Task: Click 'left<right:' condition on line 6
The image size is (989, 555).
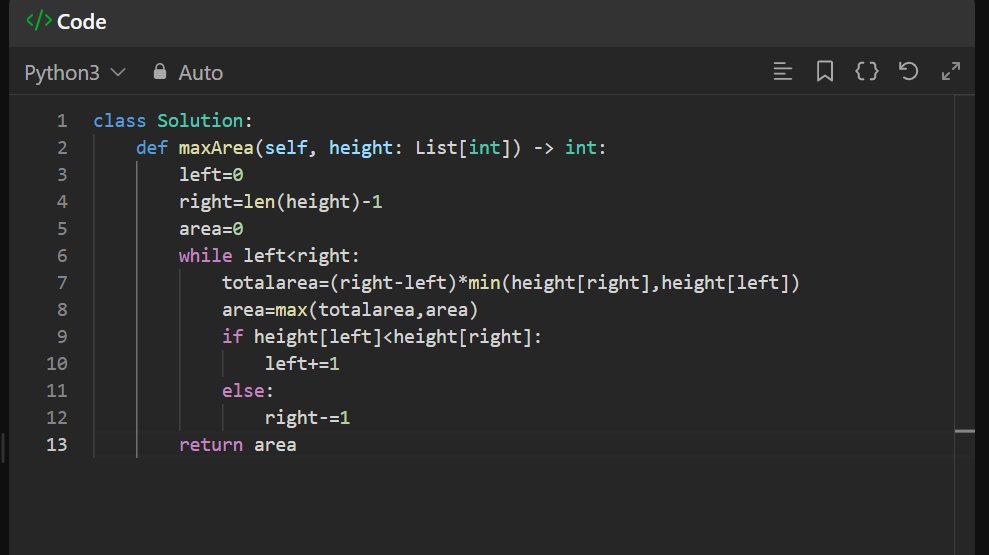Action: (x=301, y=255)
